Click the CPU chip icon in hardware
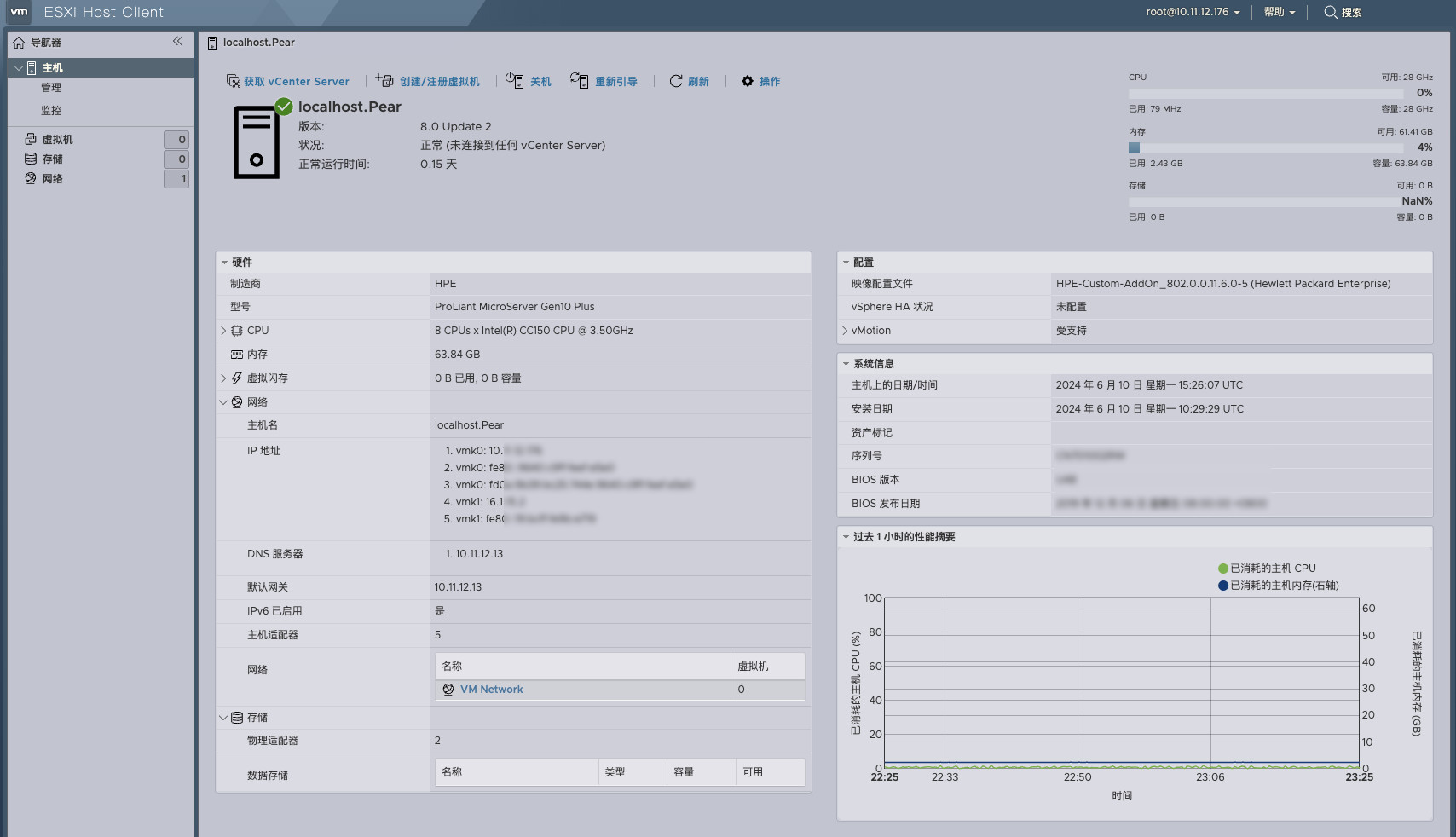This screenshot has height=837, width=1456. coord(237,331)
